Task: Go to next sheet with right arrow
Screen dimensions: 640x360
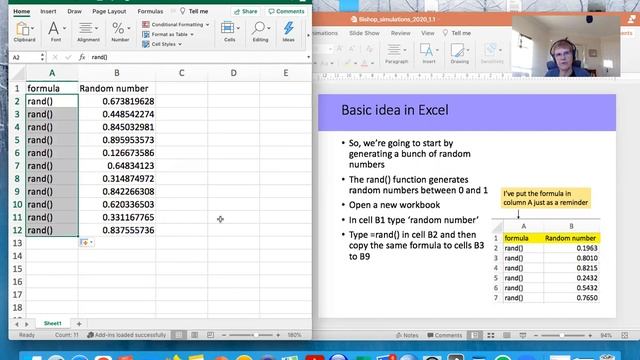Action: [x=27, y=324]
